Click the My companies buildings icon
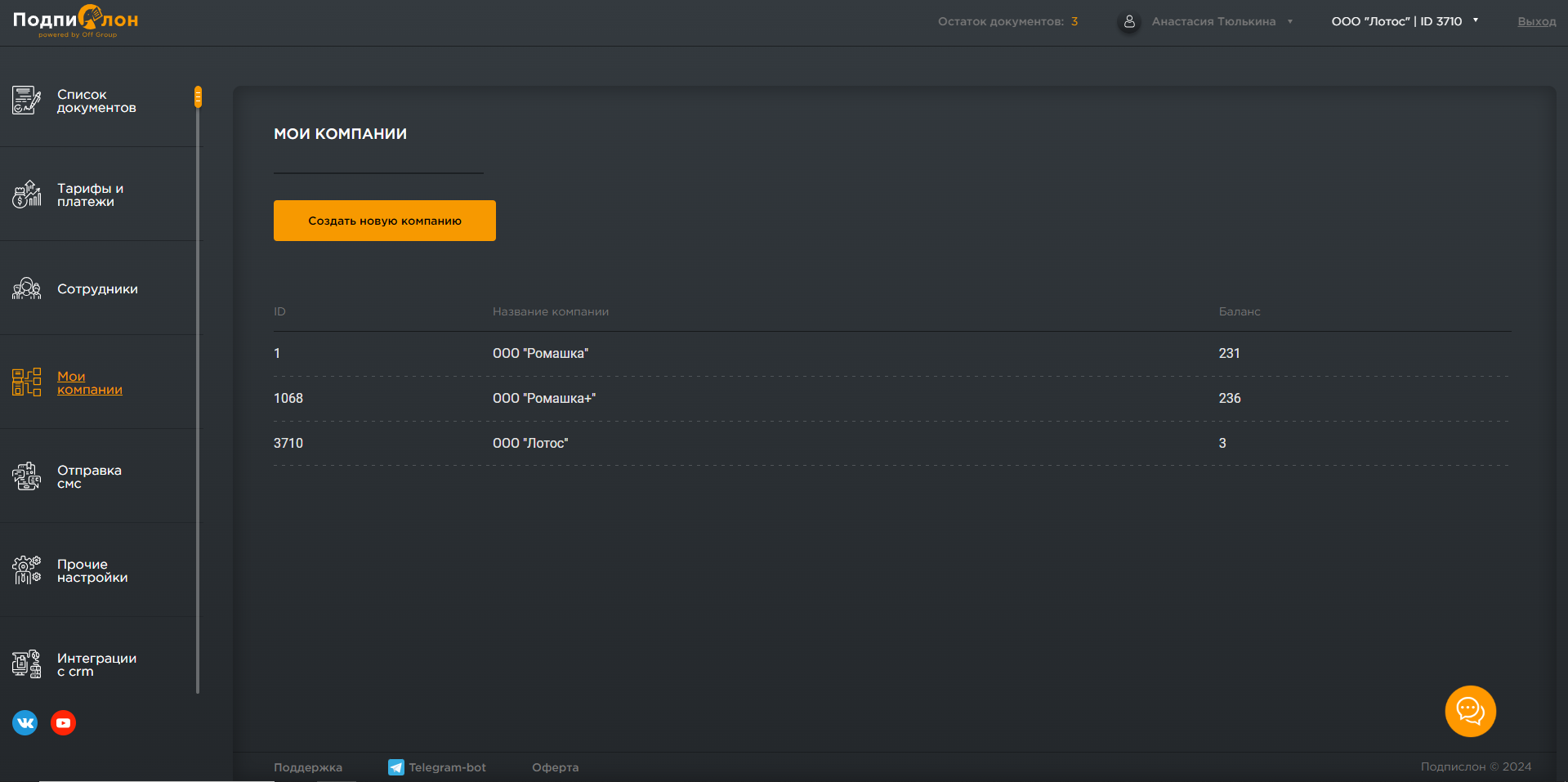This screenshot has width=1568, height=782. click(26, 382)
